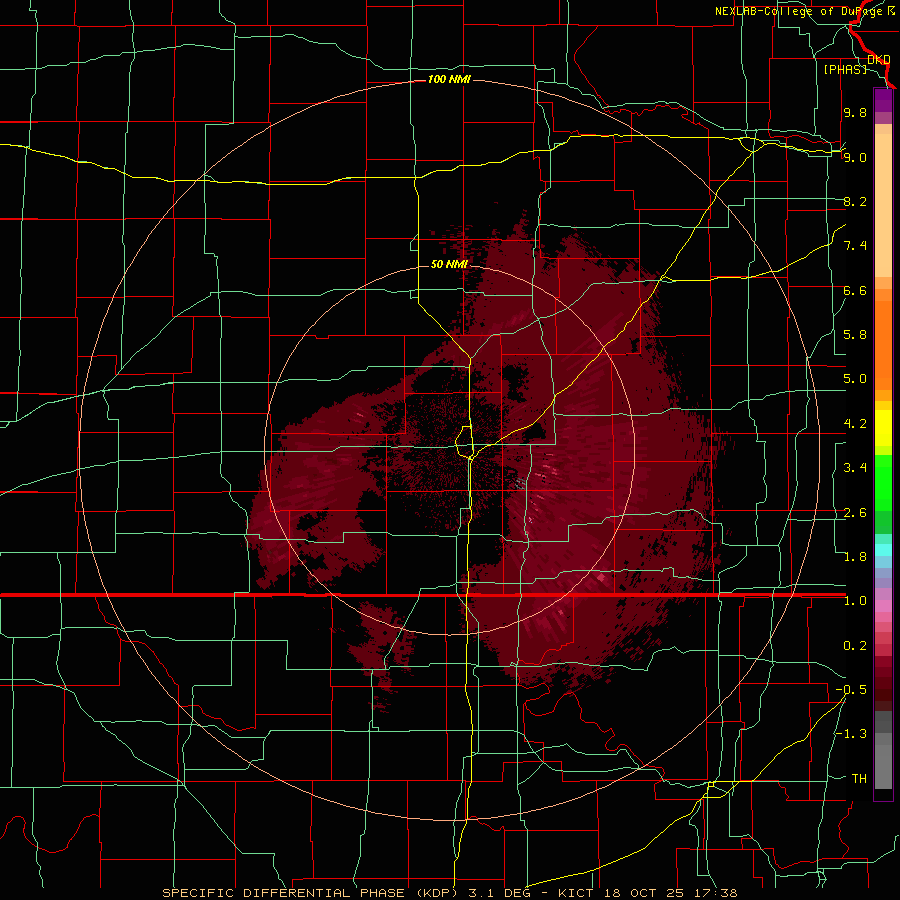Select the purple band topping the color scale
900x900 pixels.
(883, 100)
